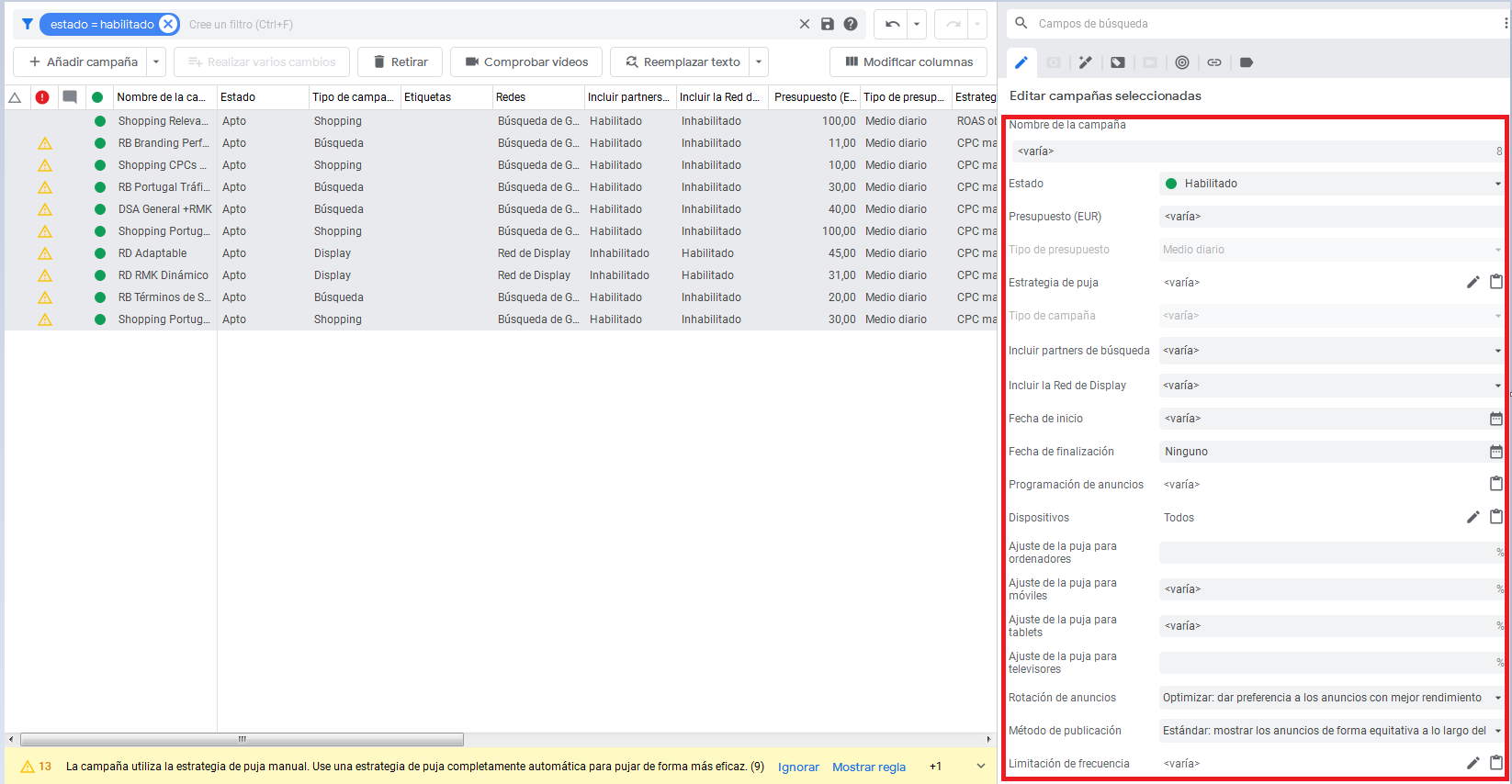Select the RD RMK Dinámico campaign row
Screen dimensions: 1512x784
pos(501,275)
